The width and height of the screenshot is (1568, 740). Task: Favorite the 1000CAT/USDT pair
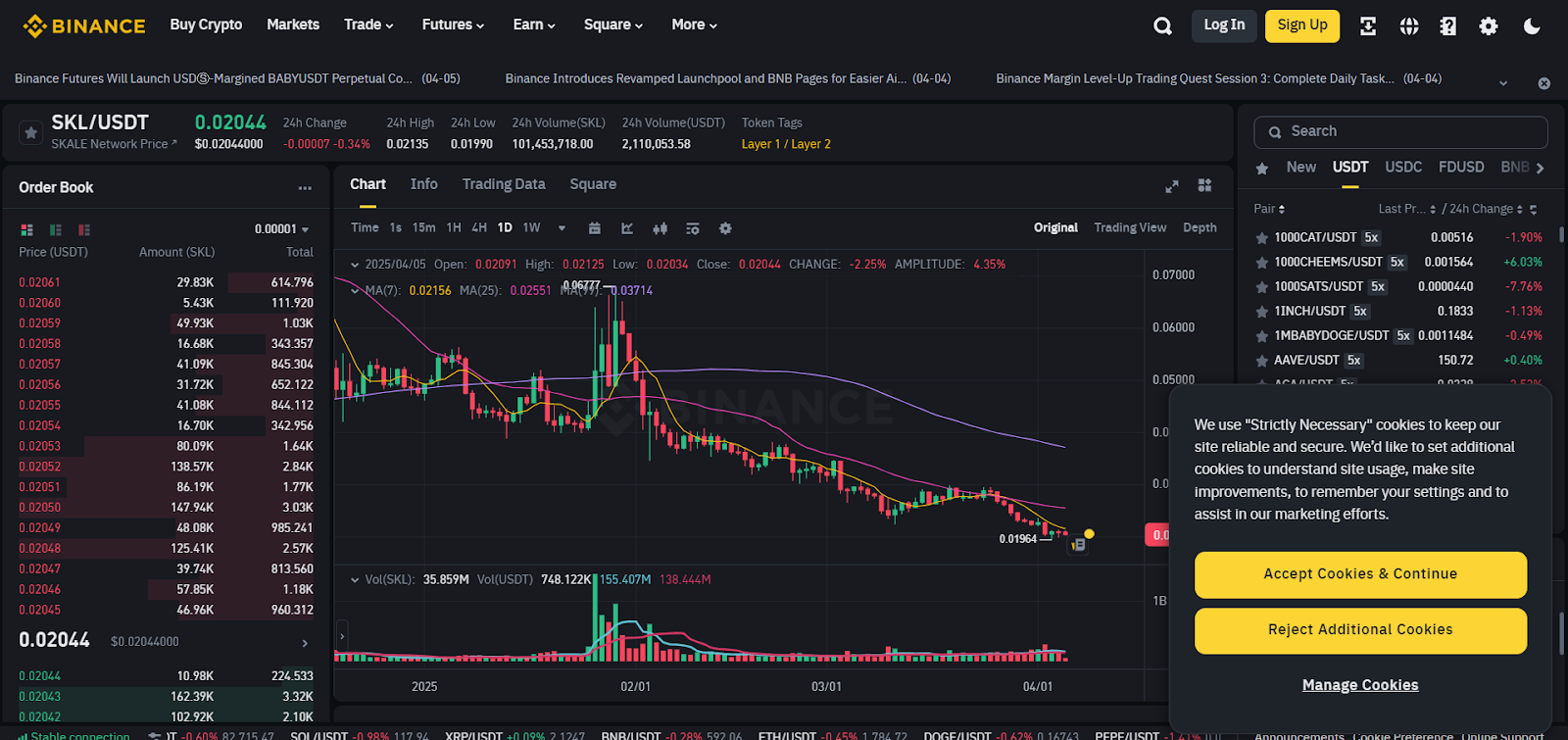point(1262,237)
